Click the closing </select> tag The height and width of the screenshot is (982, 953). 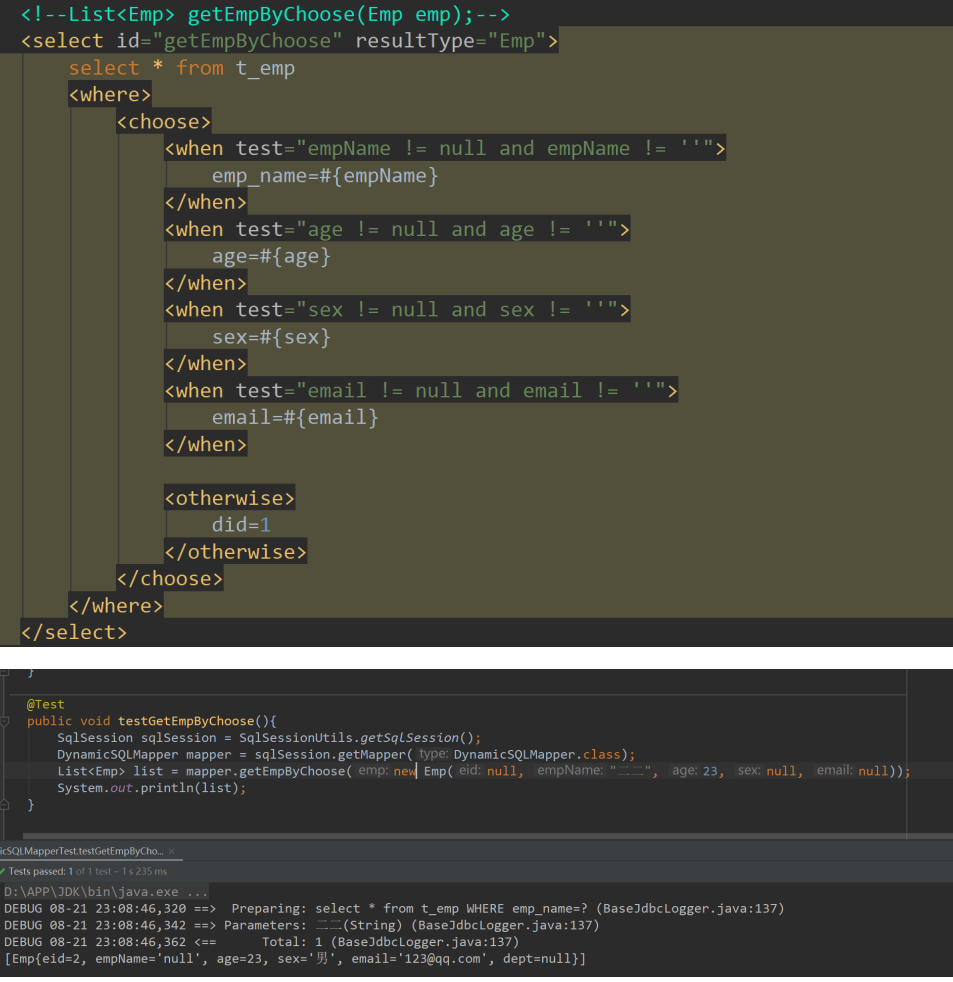tap(74, 633)
